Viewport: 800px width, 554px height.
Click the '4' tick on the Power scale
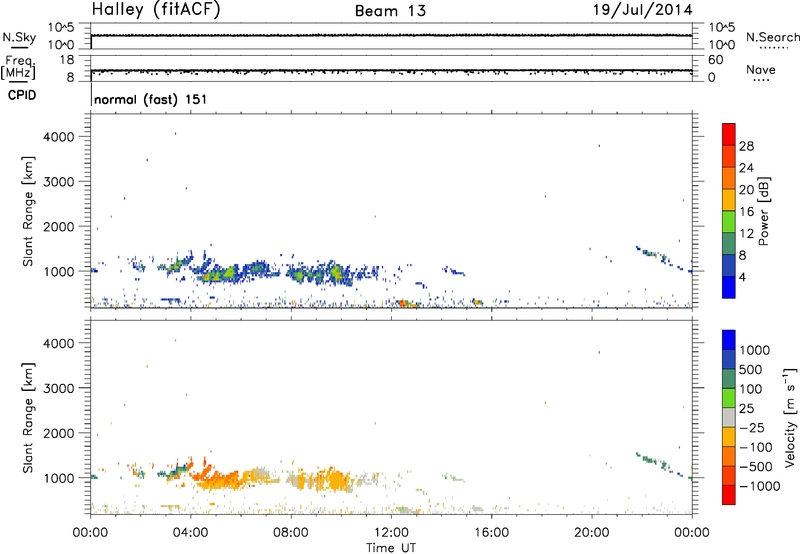click(x=742, y=277)
